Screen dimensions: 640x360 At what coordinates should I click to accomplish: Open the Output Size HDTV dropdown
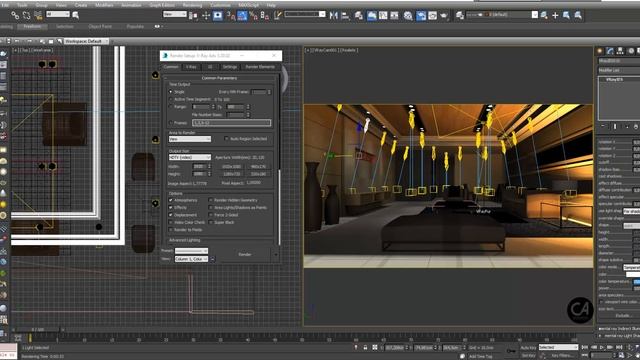[x=190, y=157]
